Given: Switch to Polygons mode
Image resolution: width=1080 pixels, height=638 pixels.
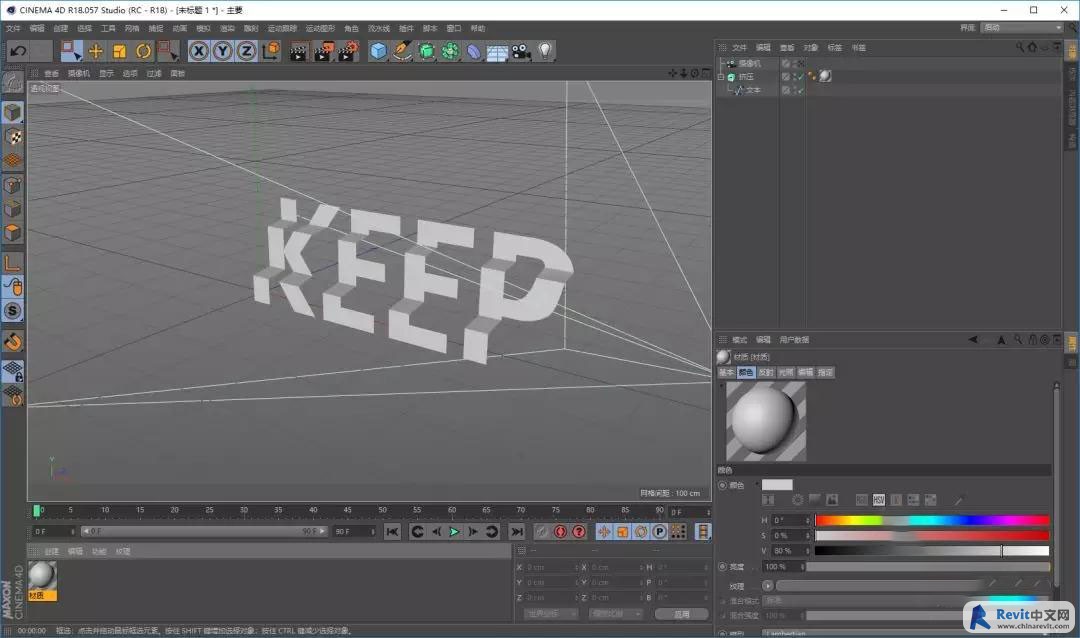Looking at the screenshot, I should click(x=12, y=233).
